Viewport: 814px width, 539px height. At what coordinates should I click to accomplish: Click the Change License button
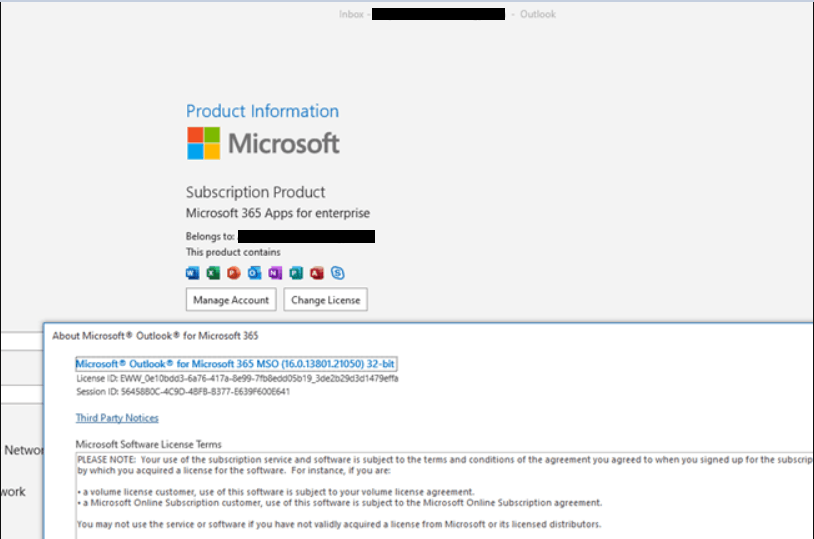(325, 300)
